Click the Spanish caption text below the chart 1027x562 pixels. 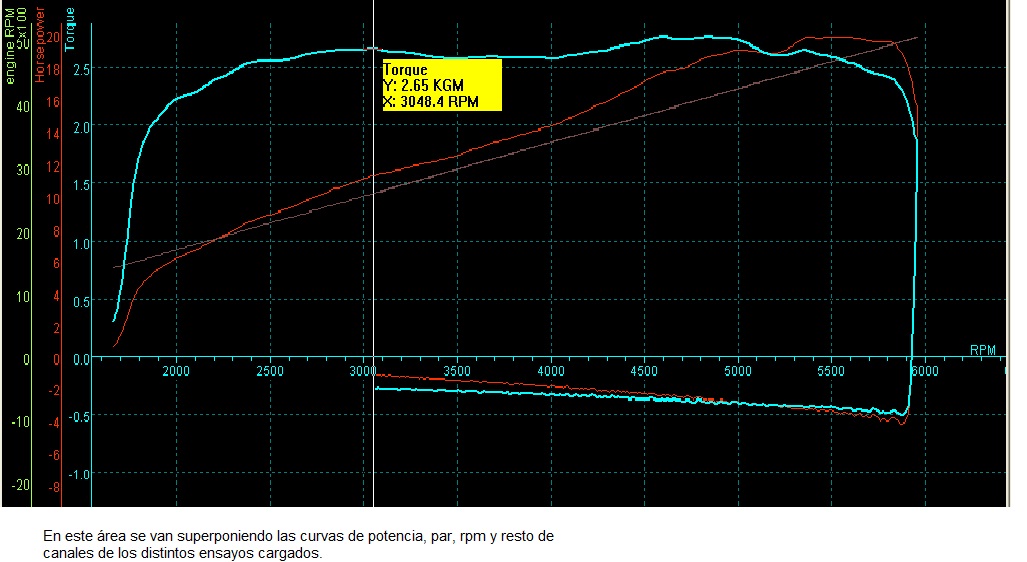click(297, 545)
